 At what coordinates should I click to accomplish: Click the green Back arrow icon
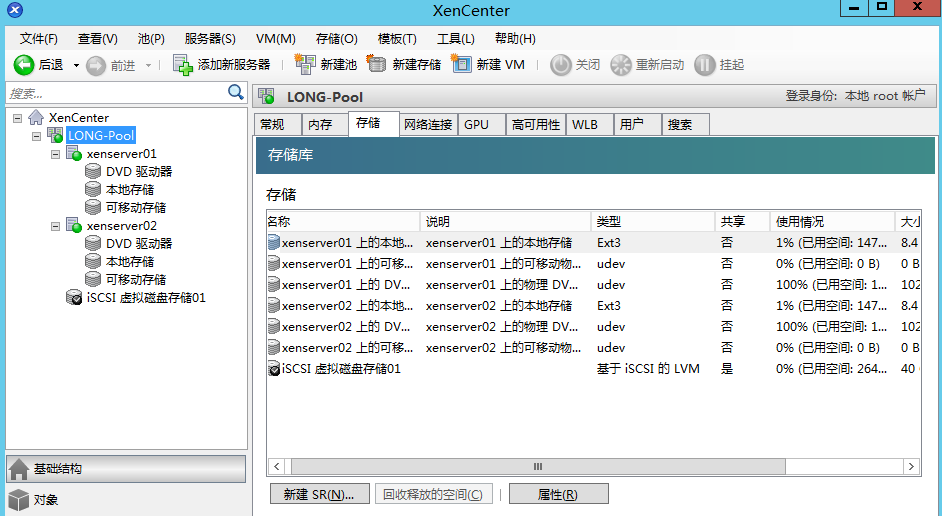(24, 65)
